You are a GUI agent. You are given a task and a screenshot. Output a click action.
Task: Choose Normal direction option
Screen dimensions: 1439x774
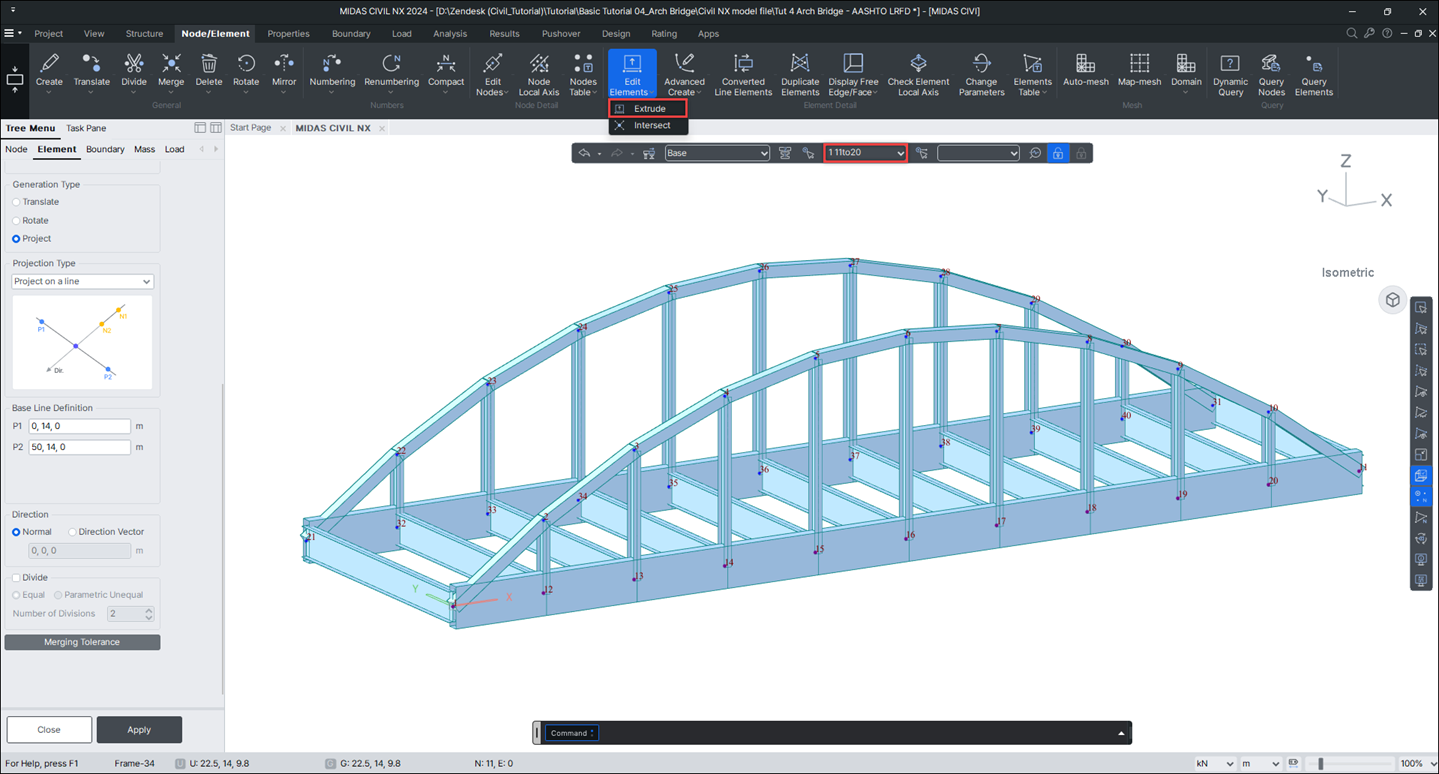pyautogui.click(x=16, y=532)
